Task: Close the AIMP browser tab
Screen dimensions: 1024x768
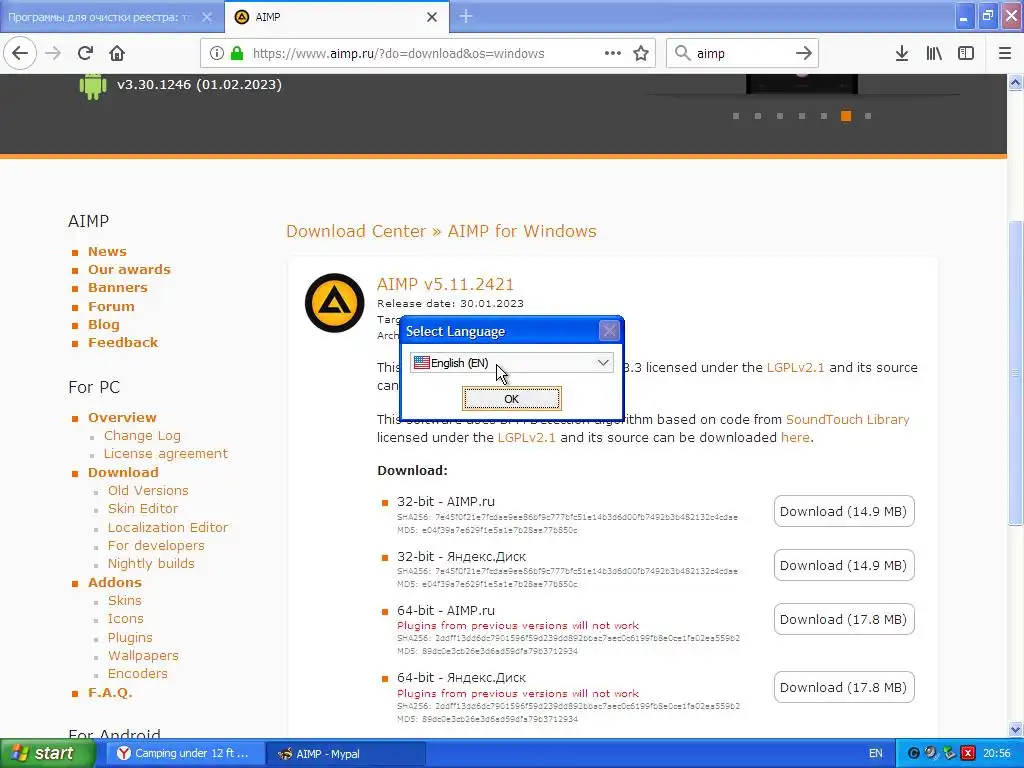Action: [x=432, y=17]
